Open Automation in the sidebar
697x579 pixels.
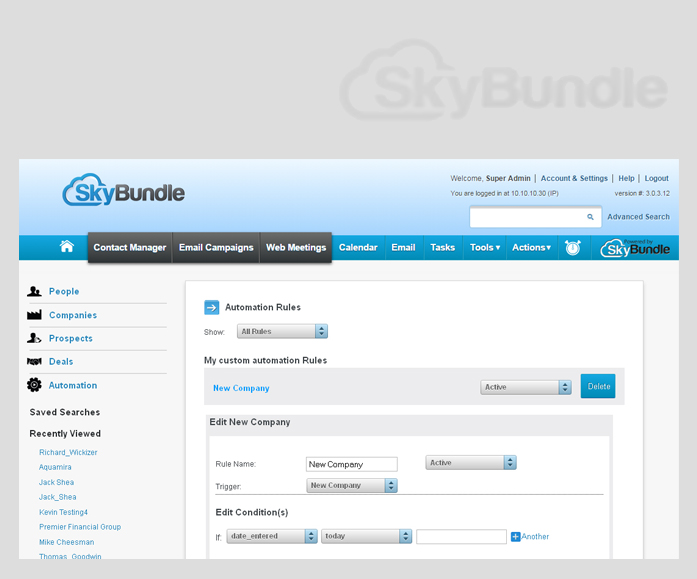[73, 385]
